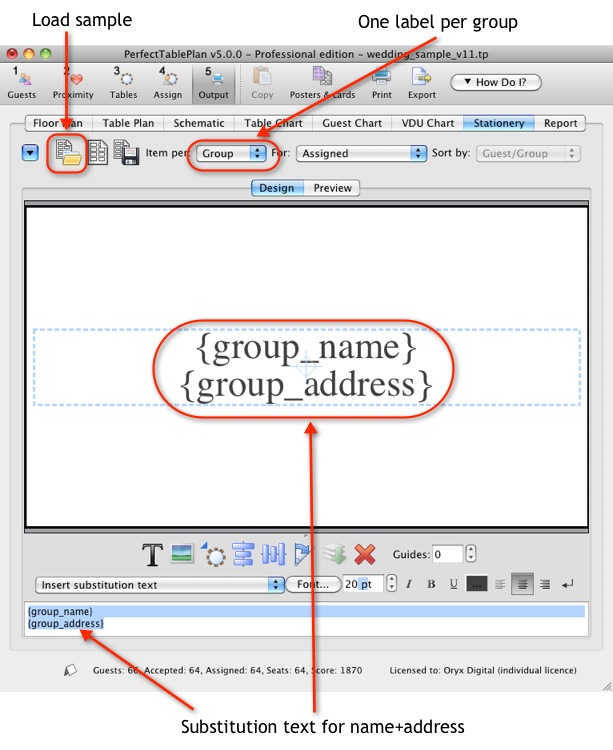Screen dimensions: 613x750
Task: Switch to the Preview tab
Action: tap(332, 188)
